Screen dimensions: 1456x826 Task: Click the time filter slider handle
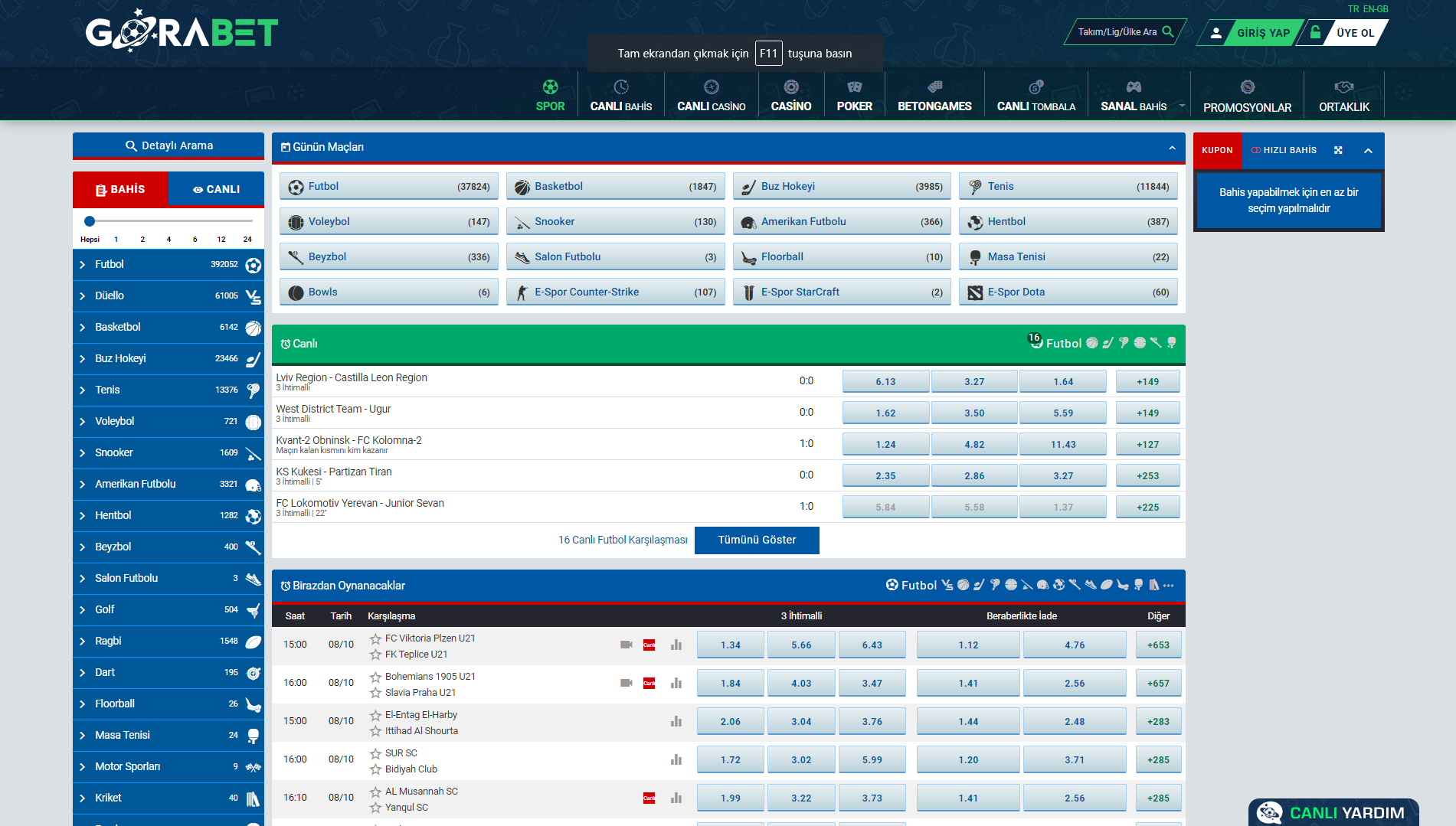(90, 221)
